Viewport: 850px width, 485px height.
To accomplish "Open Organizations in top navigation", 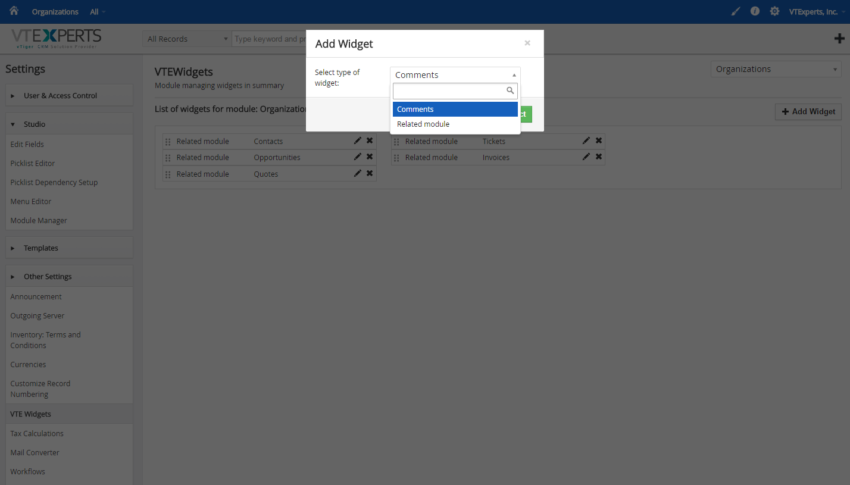I will click(x=55, y=11).
